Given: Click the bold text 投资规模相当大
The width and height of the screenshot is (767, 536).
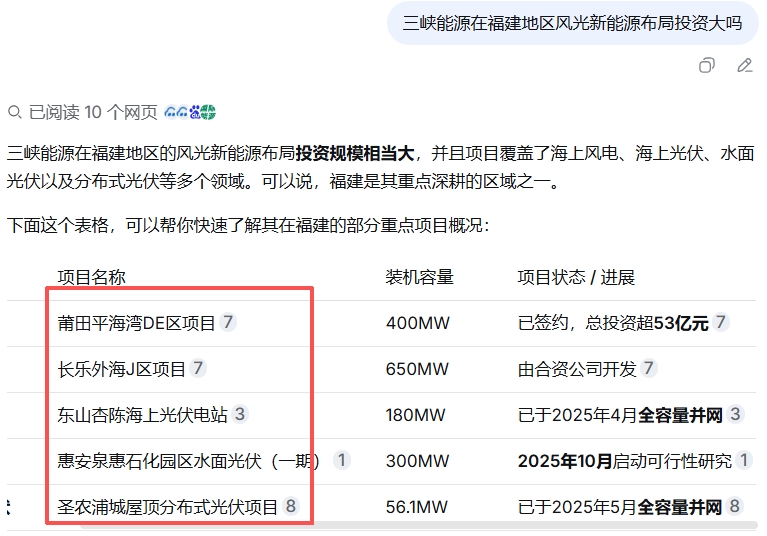Looking at the screenshot, I should pyautogui.click(x=355, y=154).
